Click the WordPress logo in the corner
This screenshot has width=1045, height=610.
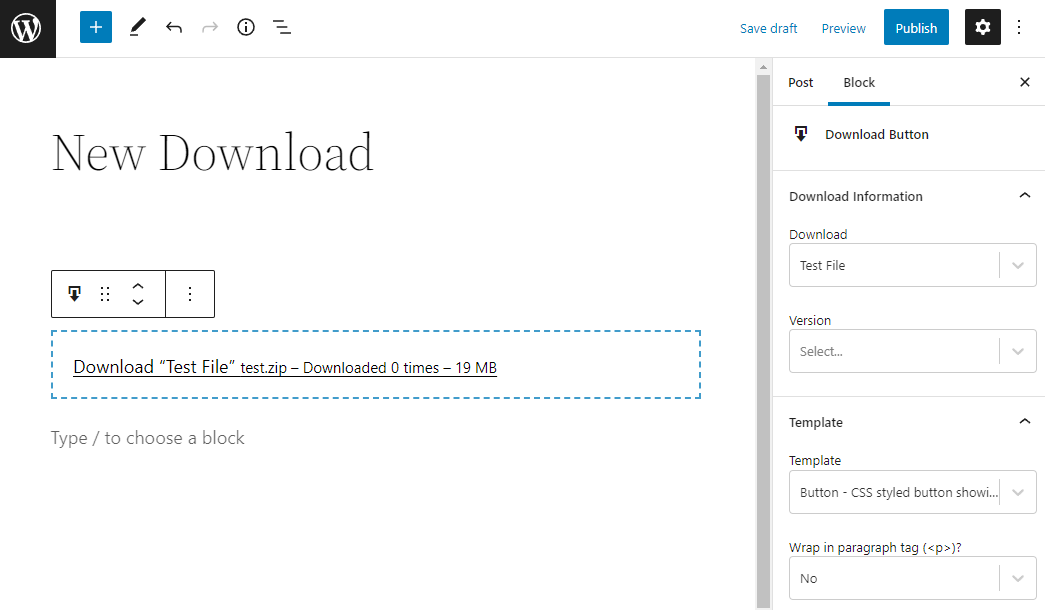point(27,27)
